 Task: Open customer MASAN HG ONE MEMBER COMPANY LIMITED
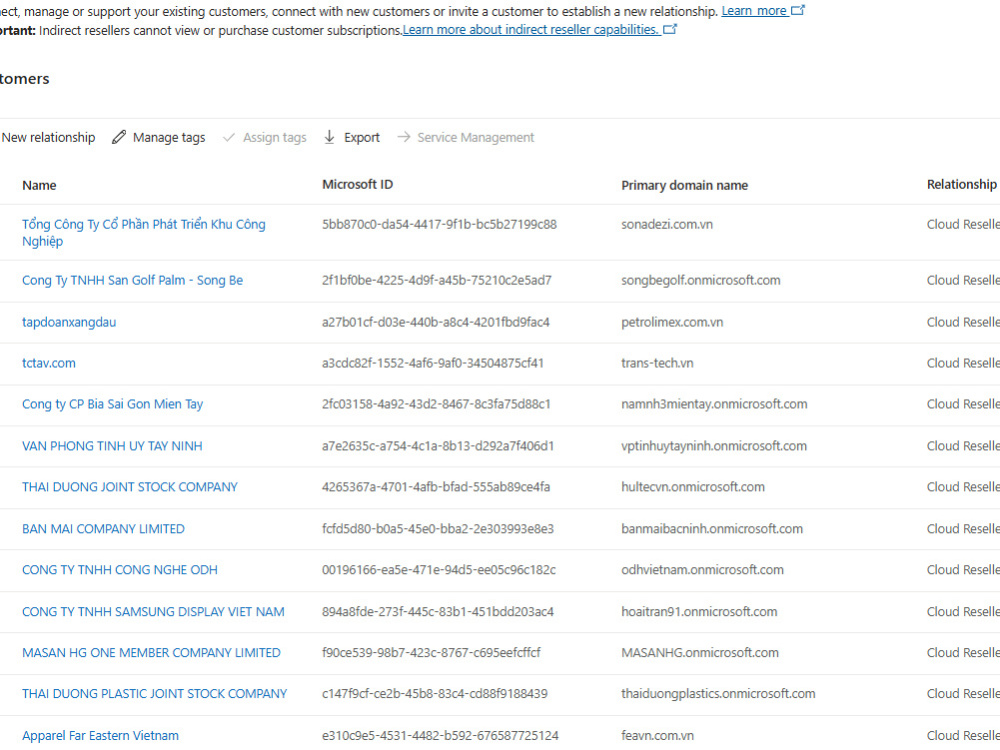[151, 652]
